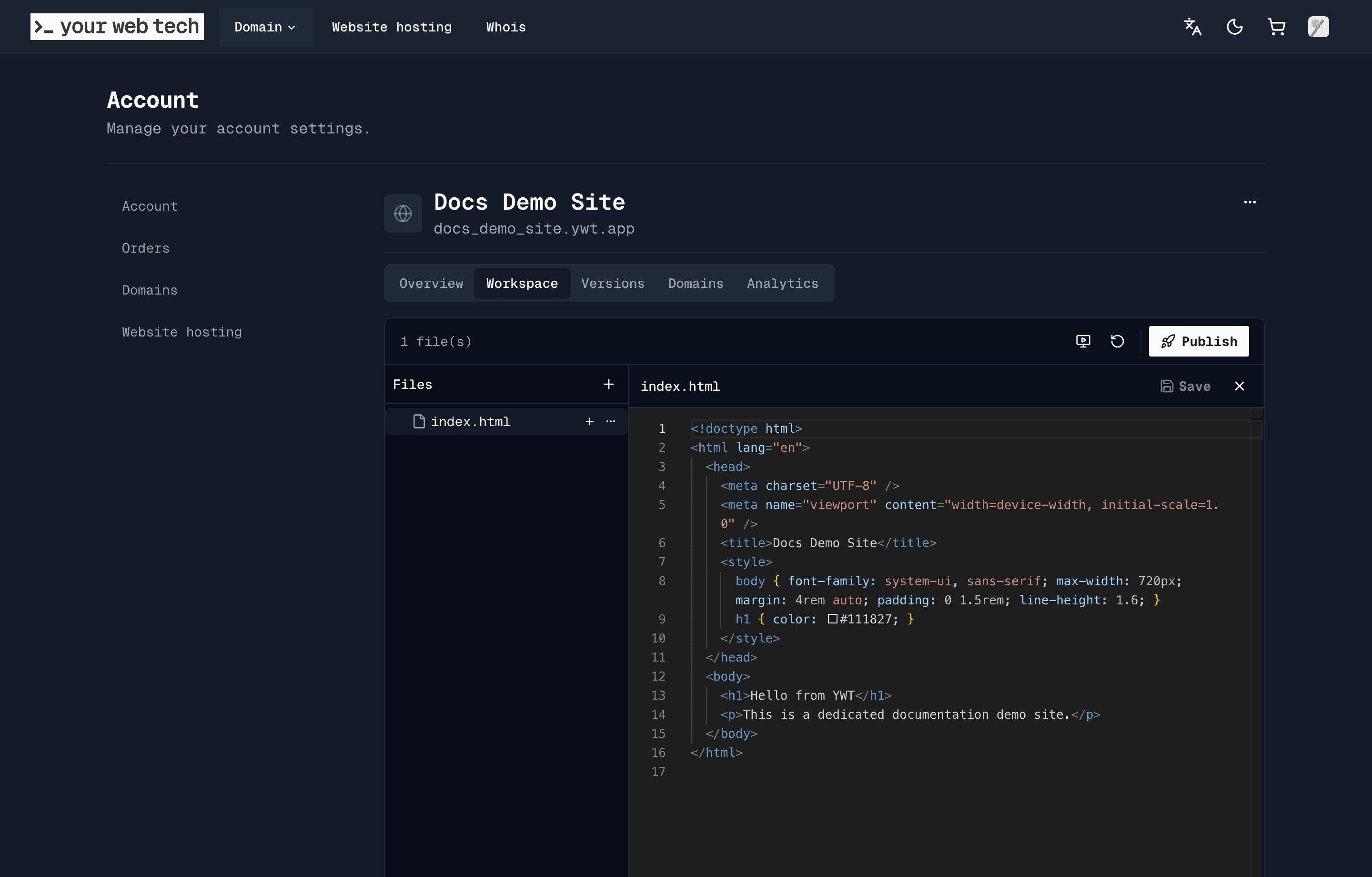Go to Website hosting in top nav

coord(392,27)
